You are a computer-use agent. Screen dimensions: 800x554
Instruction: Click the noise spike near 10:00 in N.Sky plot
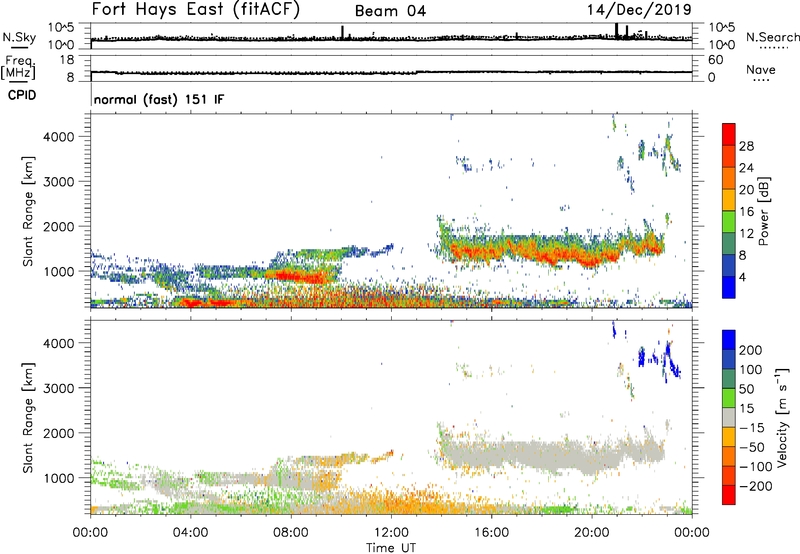(x=342, y=32)
